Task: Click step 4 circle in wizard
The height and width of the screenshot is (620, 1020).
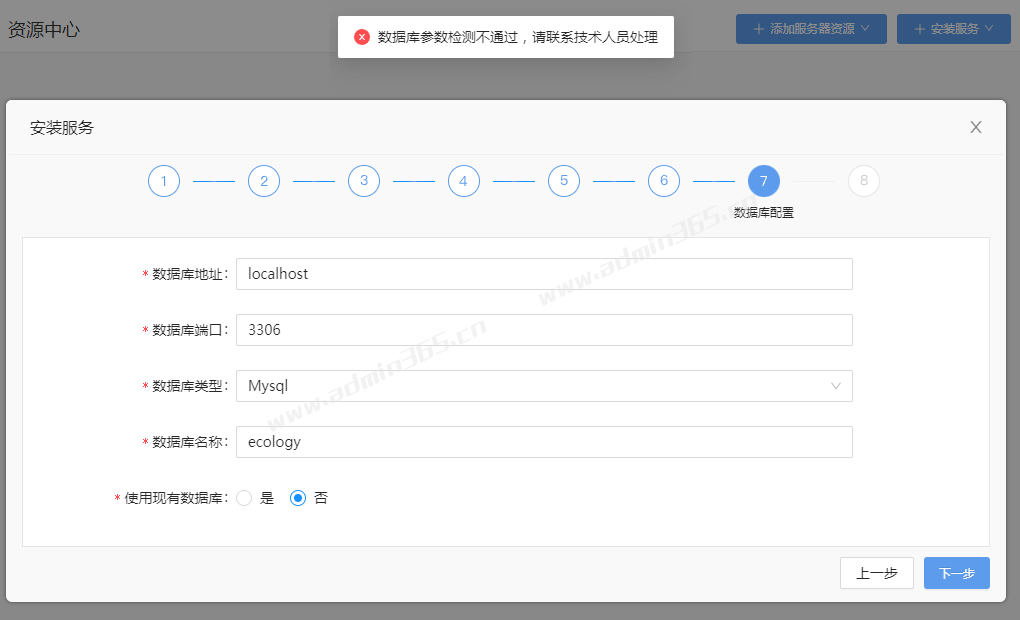Action: 464,181
